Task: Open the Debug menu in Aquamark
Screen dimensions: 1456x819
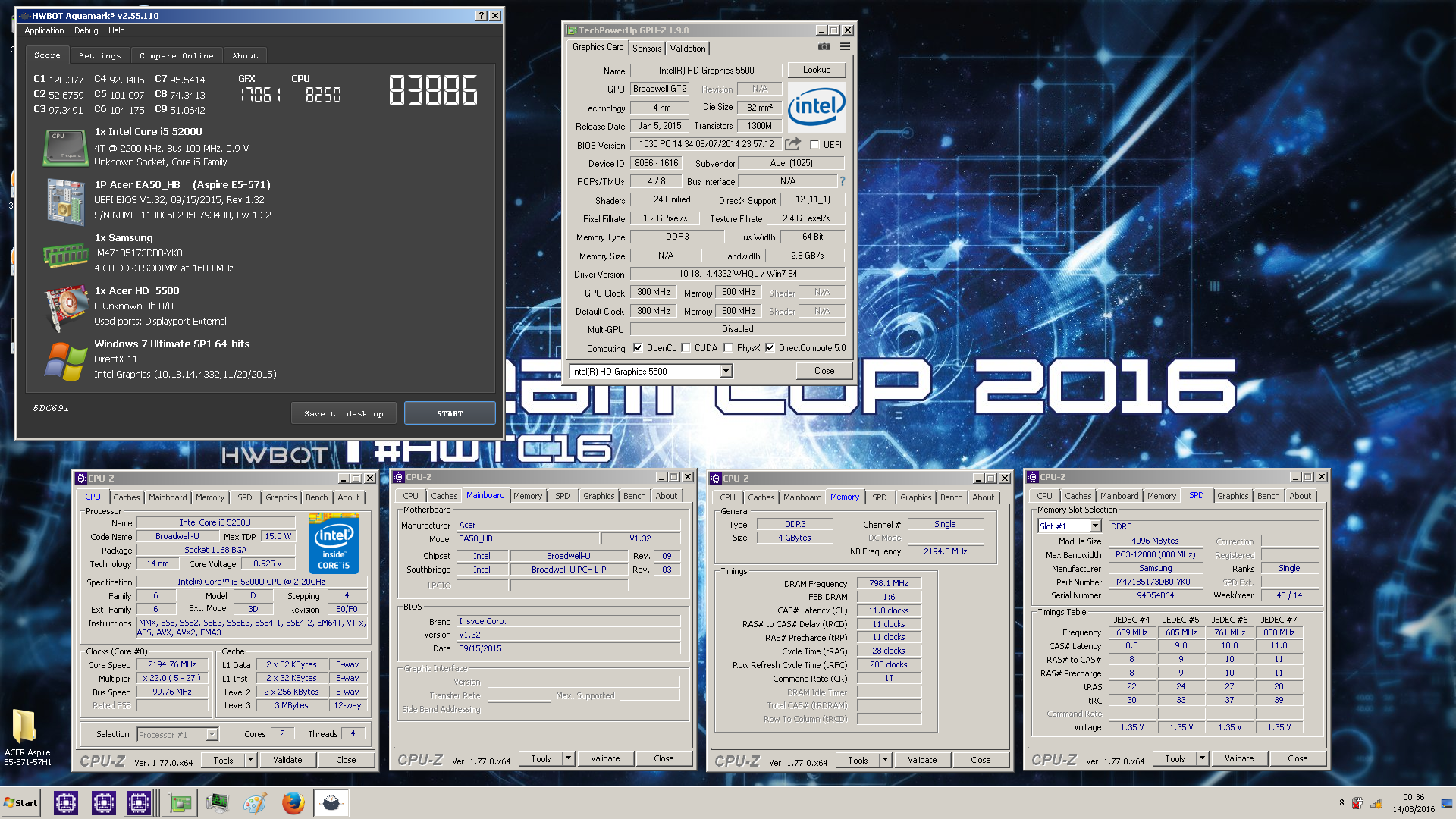Action: tap(86, 30)
